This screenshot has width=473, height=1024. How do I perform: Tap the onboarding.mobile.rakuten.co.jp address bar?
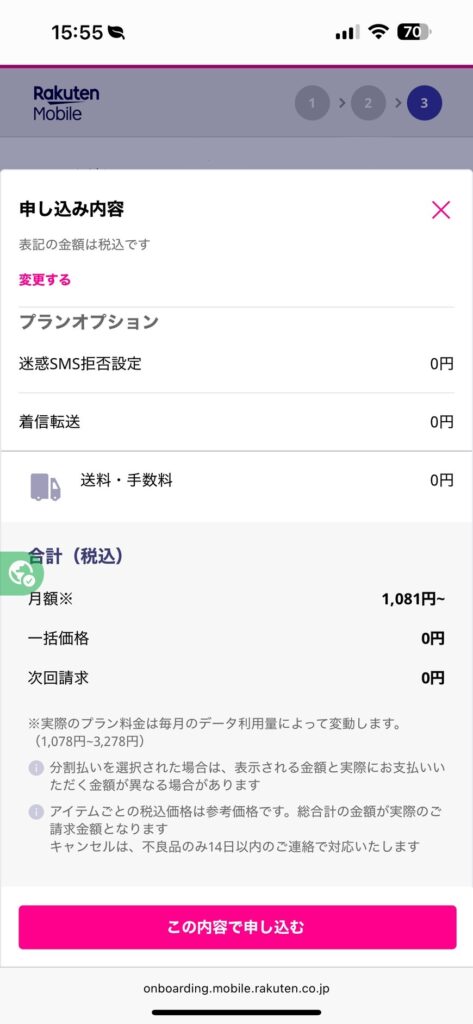tap(236, 988)
